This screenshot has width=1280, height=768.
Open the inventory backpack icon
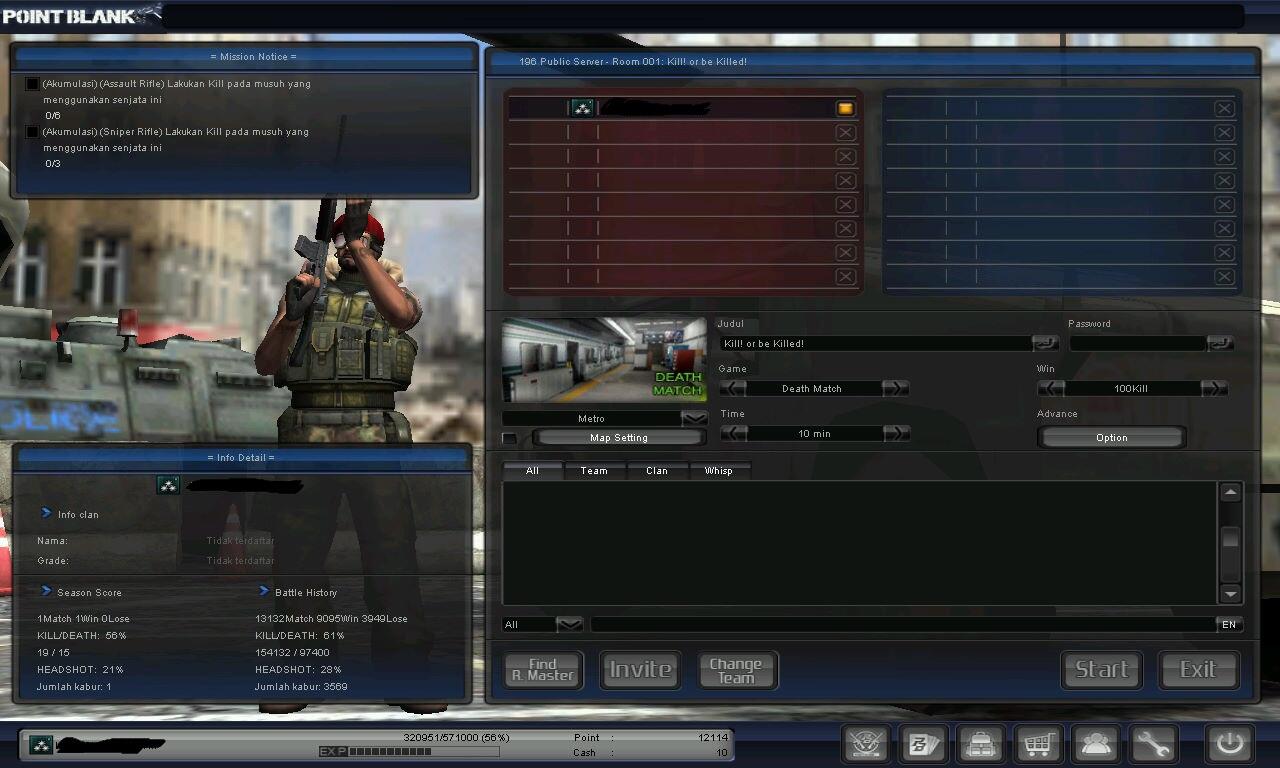980,745
